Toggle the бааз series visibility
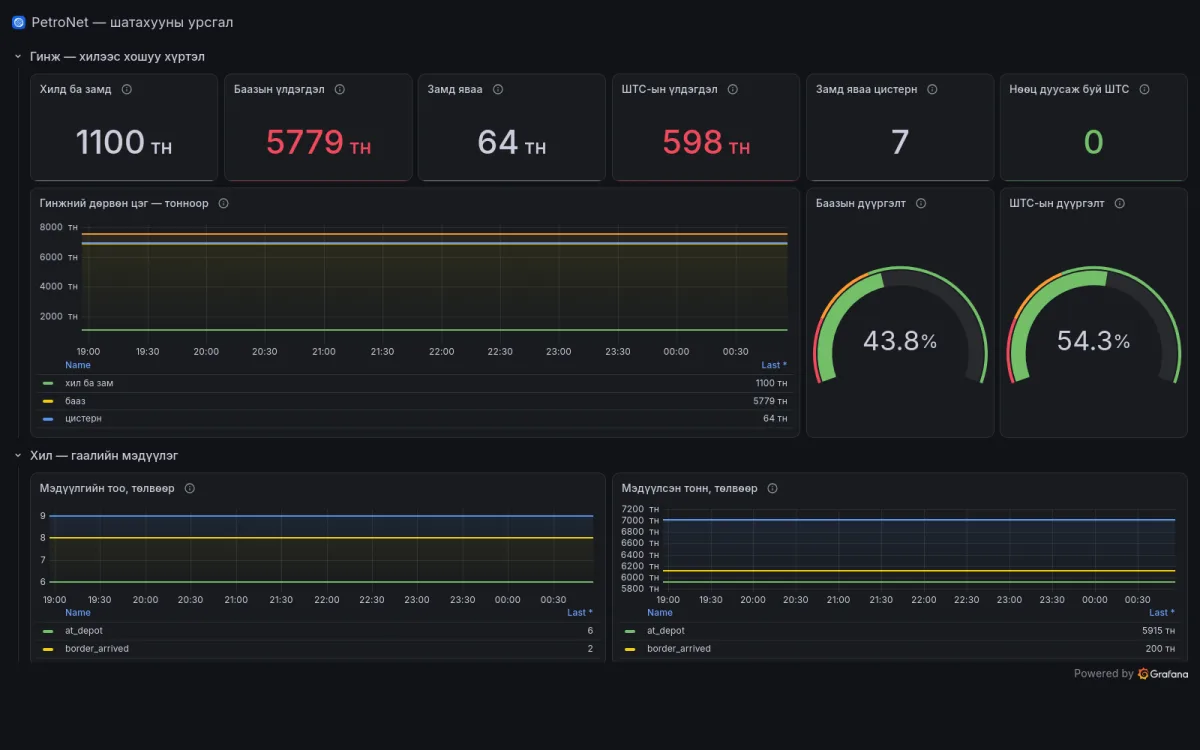 click(75, 401)
